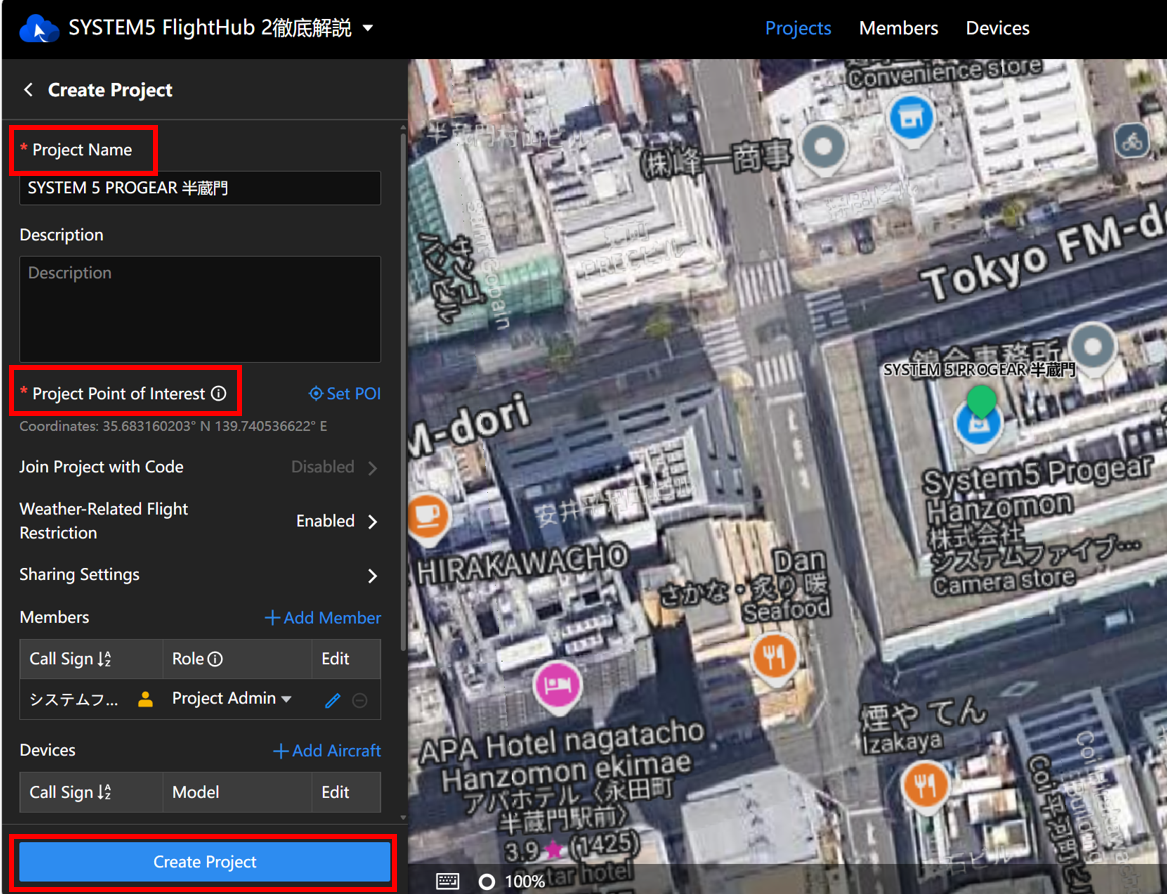Click the Enabled value for weather restriction
Image resolution: width=1167 pixels, height=894 pixels.
325,521
